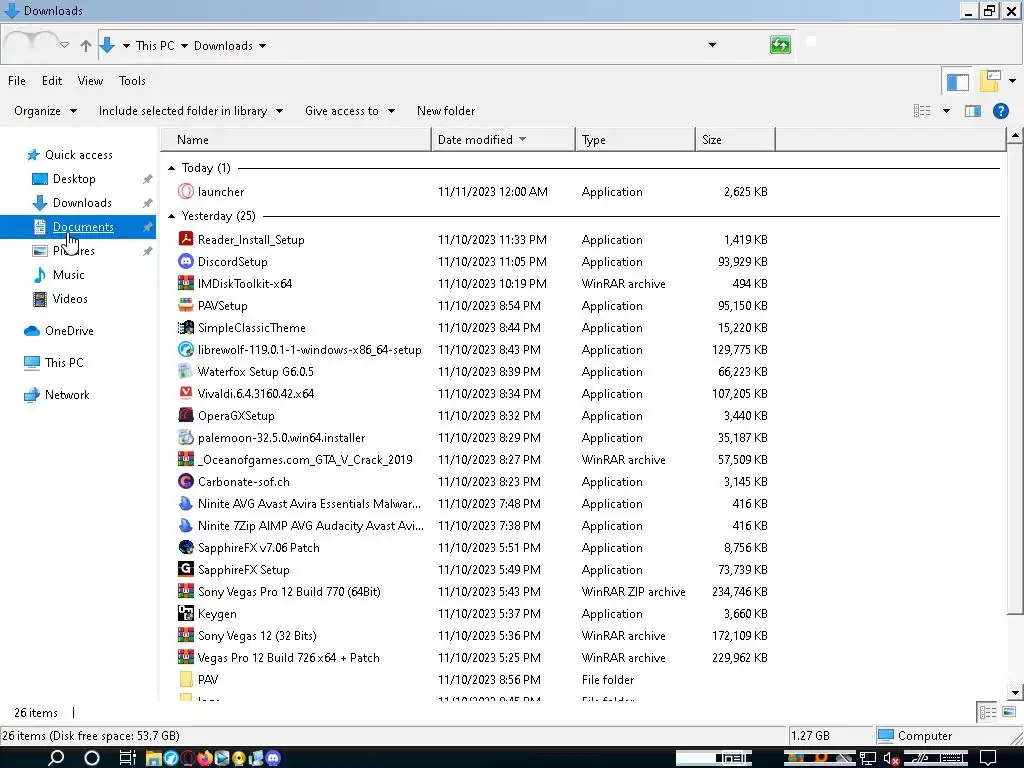
Task: Open Documents in Quick access
Action: [83, 227]
